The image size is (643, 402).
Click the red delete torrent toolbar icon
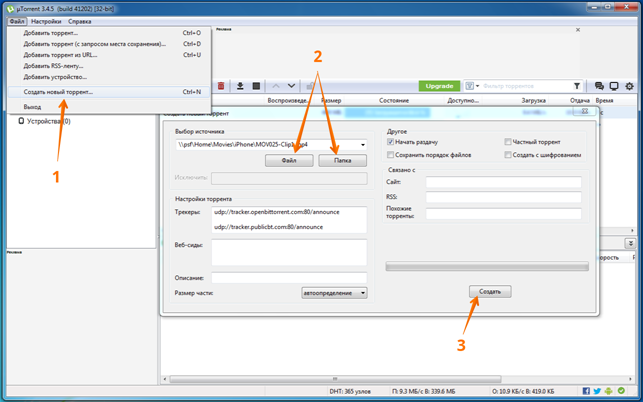pos(221,86)
